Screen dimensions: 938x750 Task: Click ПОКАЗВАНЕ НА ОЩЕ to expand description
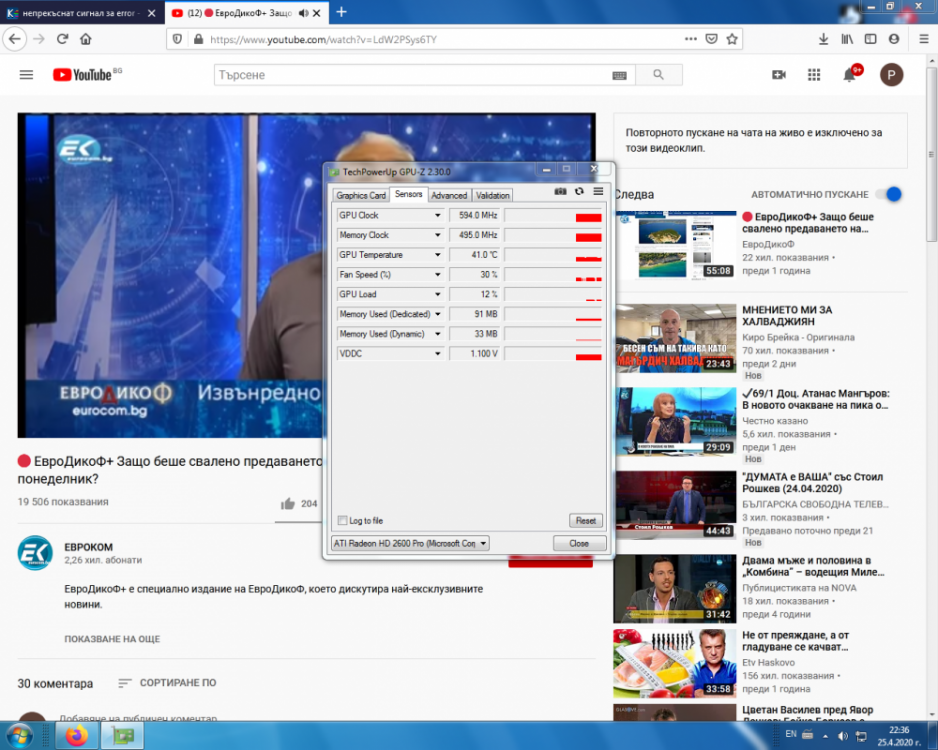click(x=112, y=639)
